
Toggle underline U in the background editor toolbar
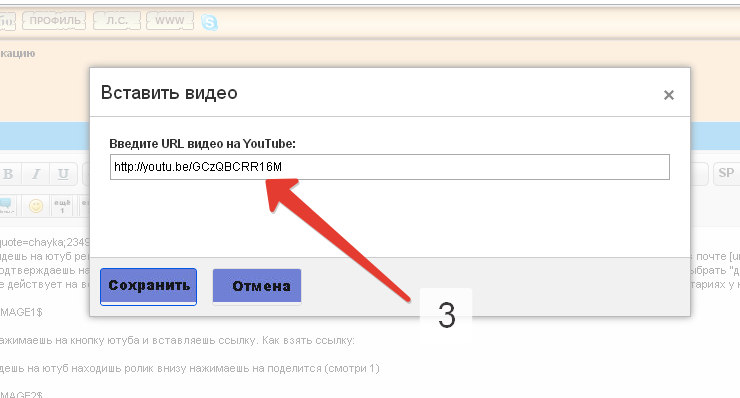click(x=63, y=174)
